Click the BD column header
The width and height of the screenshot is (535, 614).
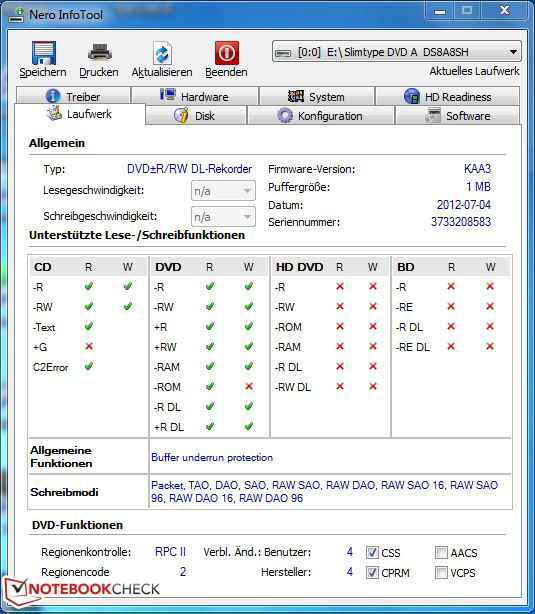[x=406, y=267]
